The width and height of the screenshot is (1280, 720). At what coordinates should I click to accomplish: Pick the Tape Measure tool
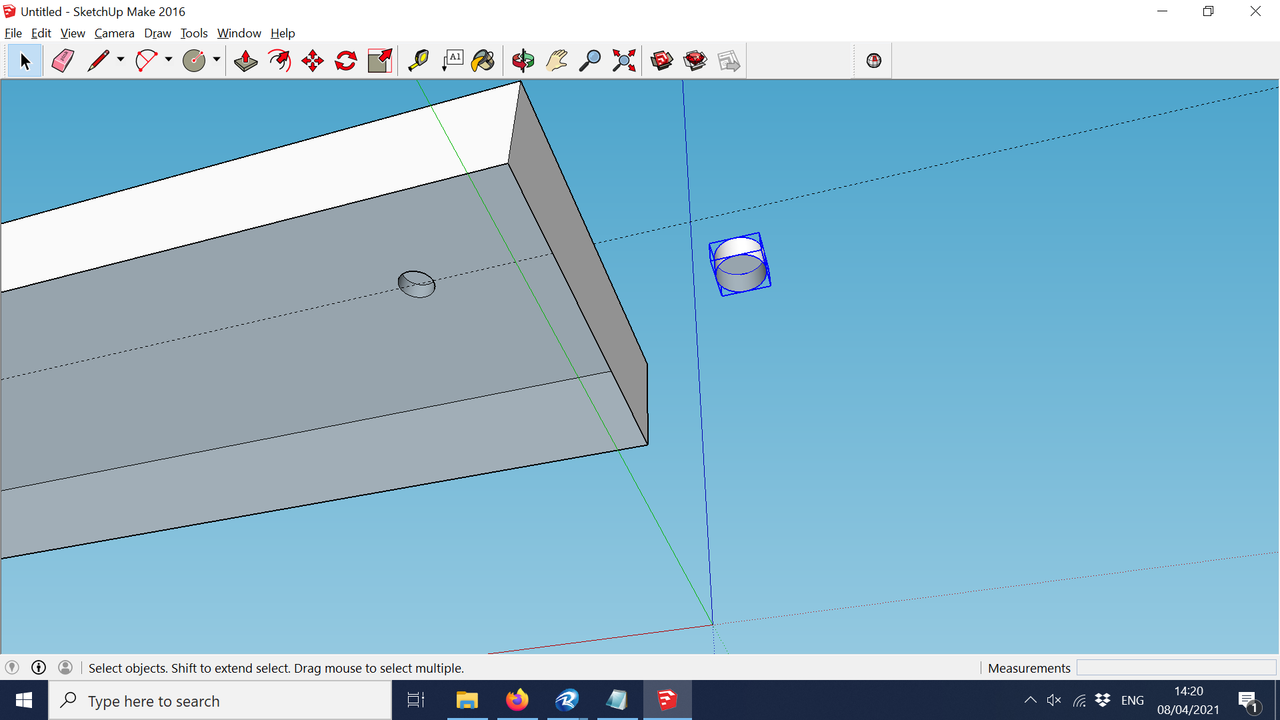(418, 60)
